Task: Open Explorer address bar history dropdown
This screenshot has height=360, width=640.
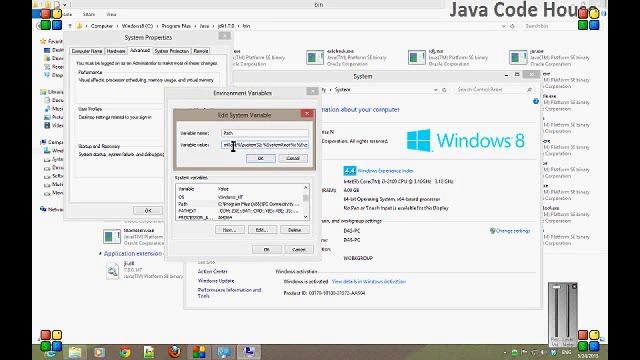Action: point(504,26)
